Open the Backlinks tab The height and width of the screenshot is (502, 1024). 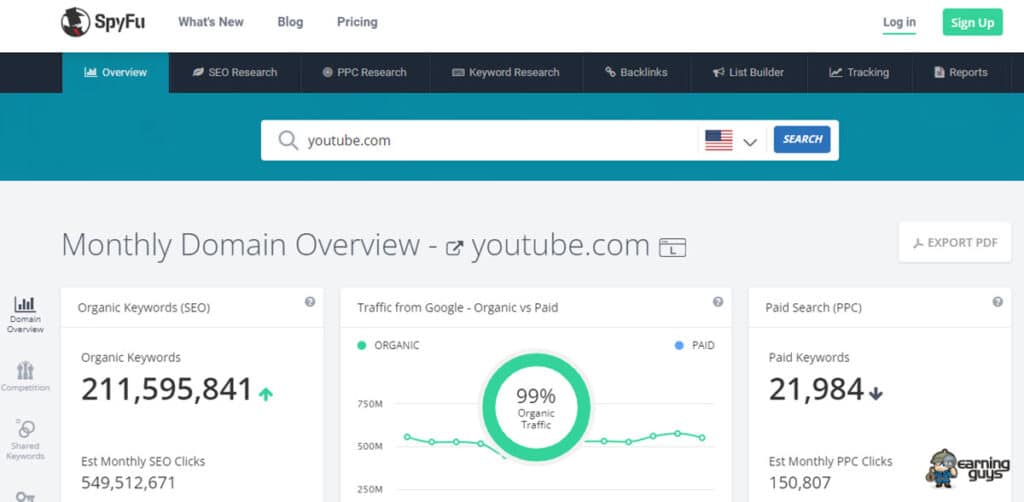coord(636,72)
